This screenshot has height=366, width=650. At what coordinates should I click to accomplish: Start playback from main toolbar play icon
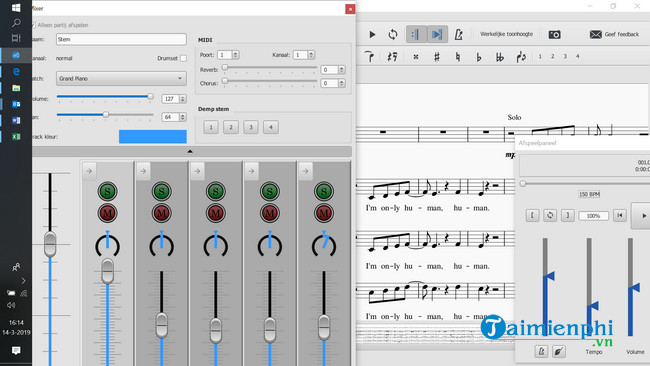(x=372, y=34)
